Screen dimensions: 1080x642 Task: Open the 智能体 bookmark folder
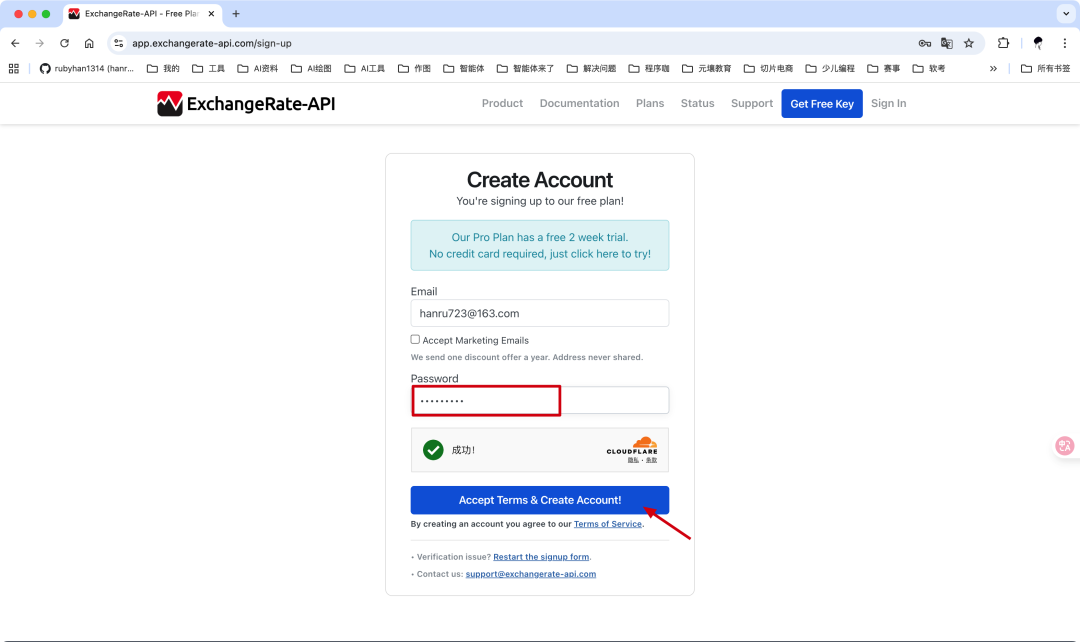(x=464, y=68)
